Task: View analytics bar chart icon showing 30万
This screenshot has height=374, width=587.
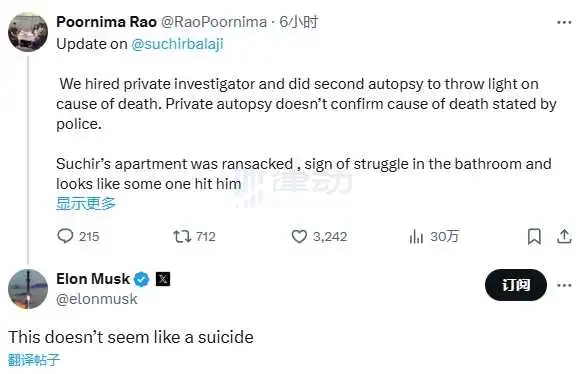Action: [416, 236]
